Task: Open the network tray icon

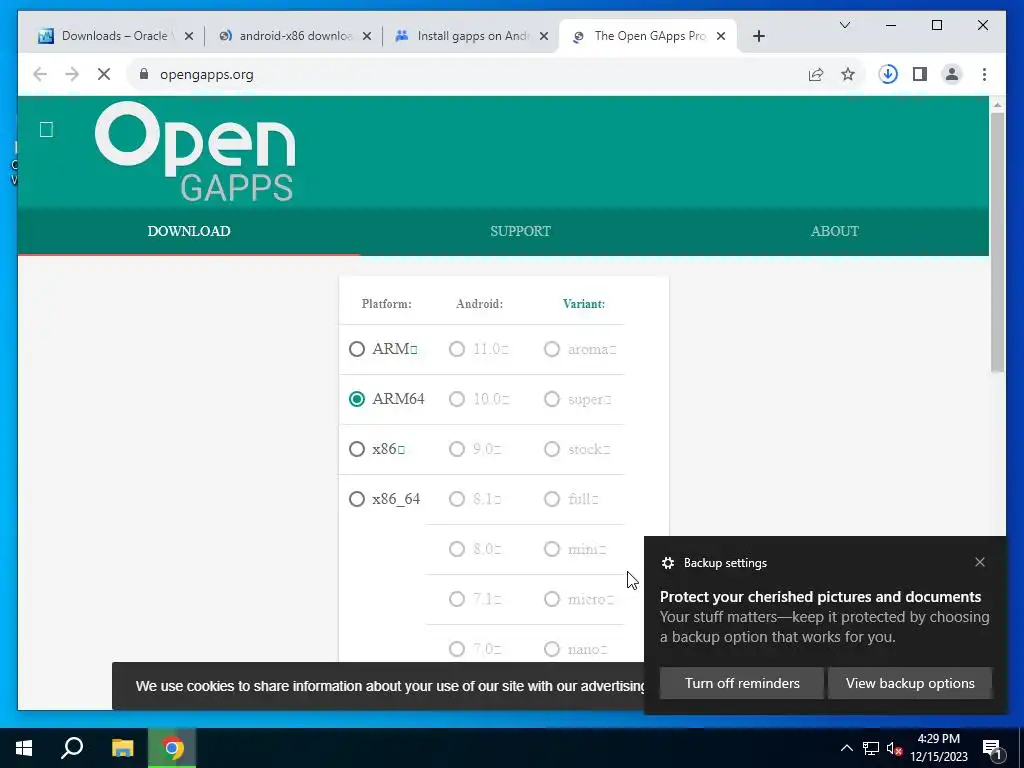Action: [x=871, y=748]
